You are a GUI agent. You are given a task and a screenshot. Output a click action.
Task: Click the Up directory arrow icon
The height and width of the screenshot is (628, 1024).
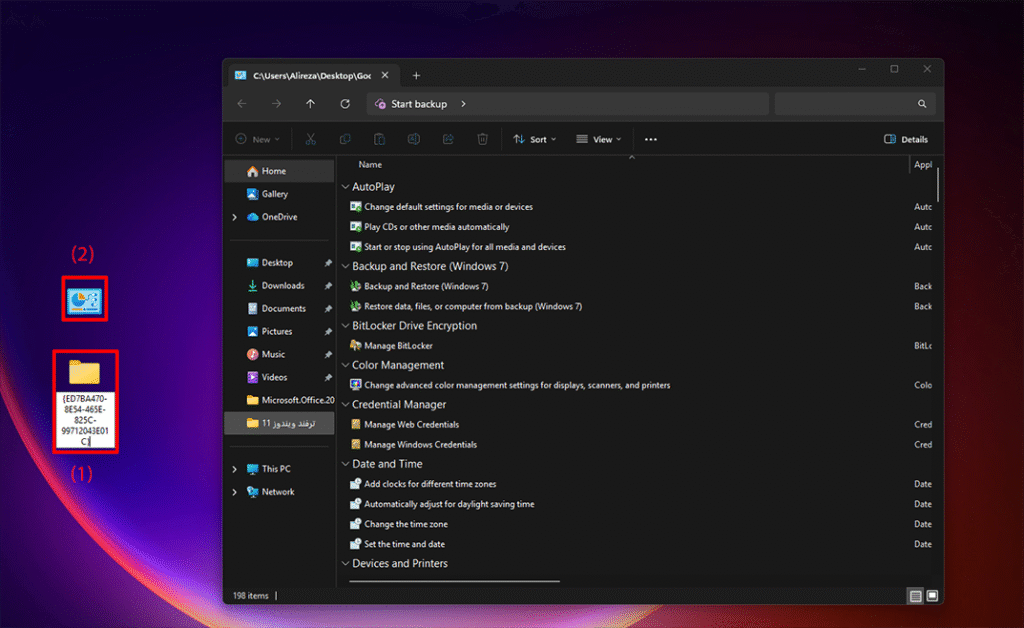(311, 104)
